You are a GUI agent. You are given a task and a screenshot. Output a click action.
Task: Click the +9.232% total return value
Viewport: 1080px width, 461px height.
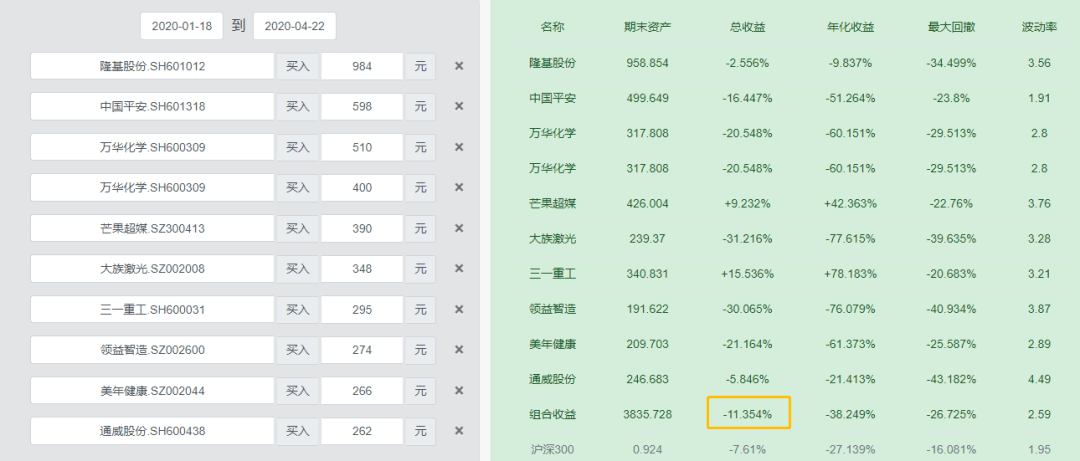pos(747,203)
